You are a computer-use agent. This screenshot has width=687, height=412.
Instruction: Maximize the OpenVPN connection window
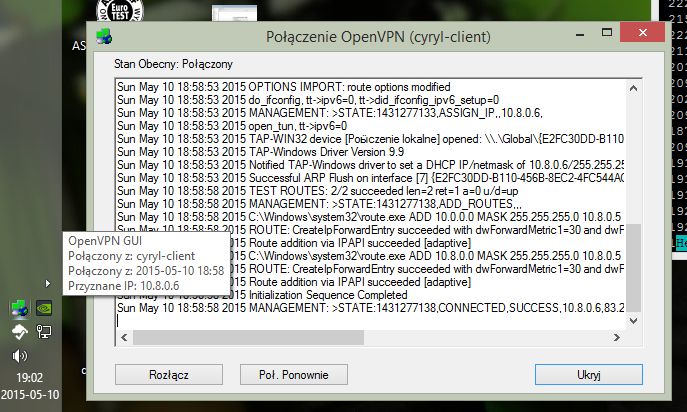[607, 33]
